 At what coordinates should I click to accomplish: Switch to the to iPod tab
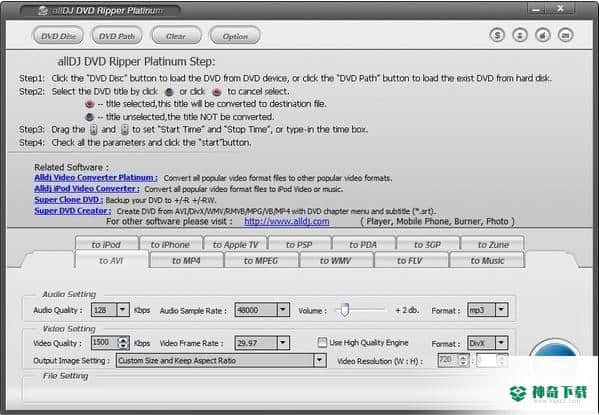(106, 244)
